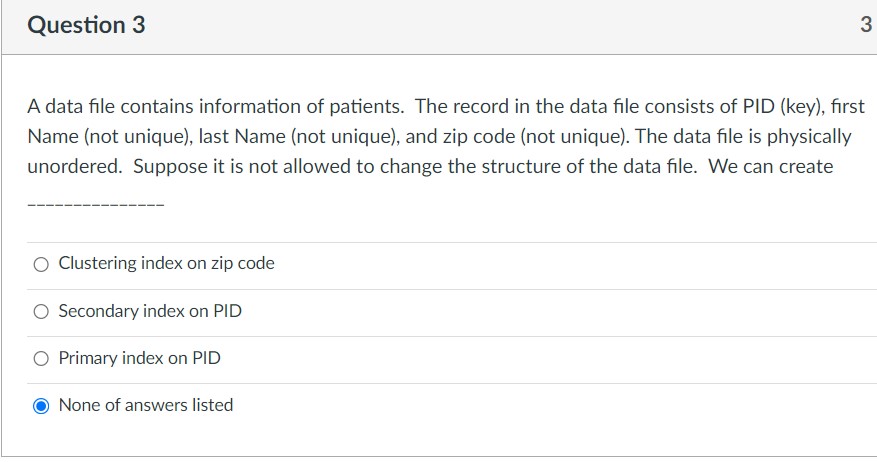
Task: Click the "Clustering index on zip code" answer label
Action: 166,263
